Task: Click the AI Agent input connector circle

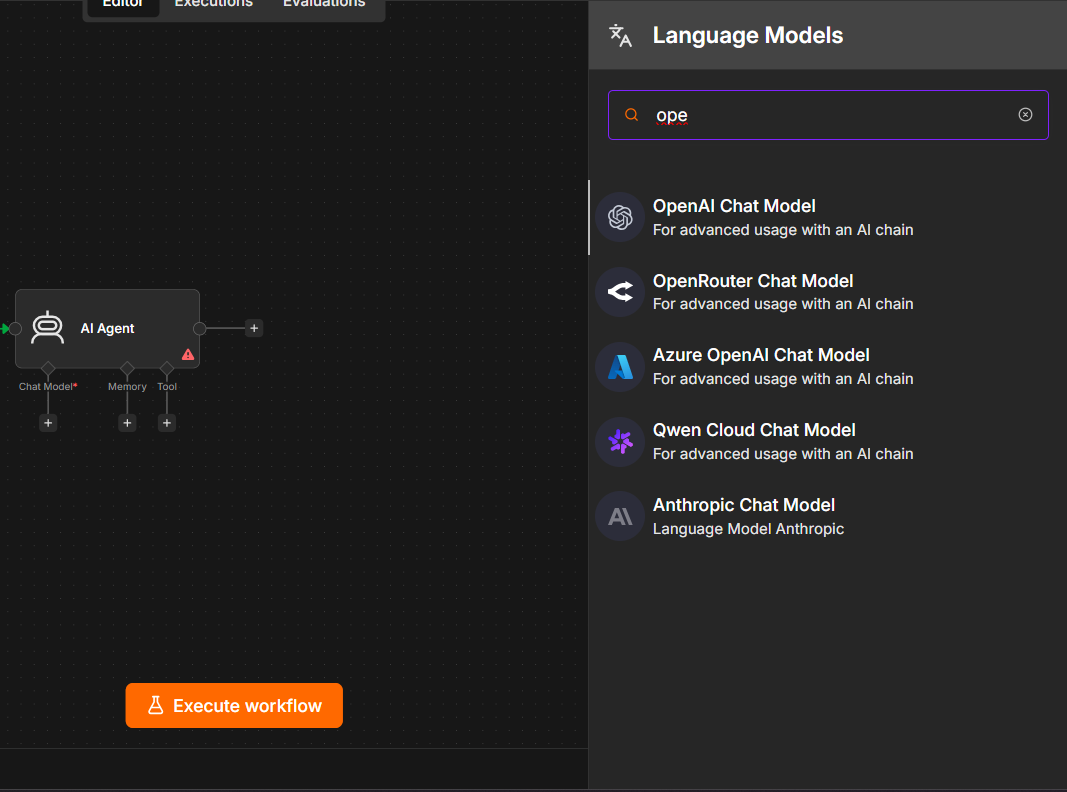Action: pos(15,329)
